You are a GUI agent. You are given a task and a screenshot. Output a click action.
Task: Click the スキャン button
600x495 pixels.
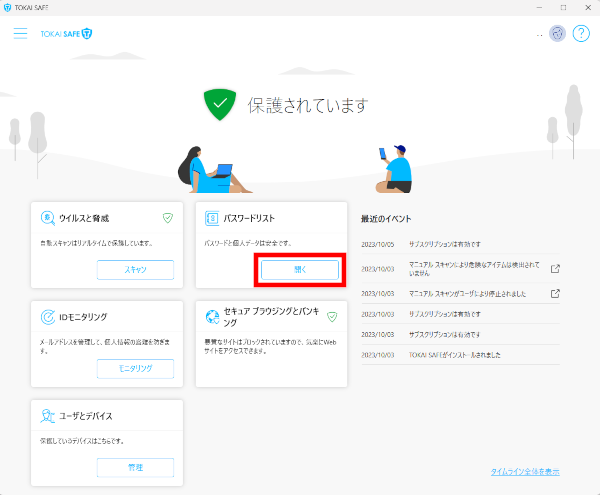pyautogui.click(x=135, y=270)
